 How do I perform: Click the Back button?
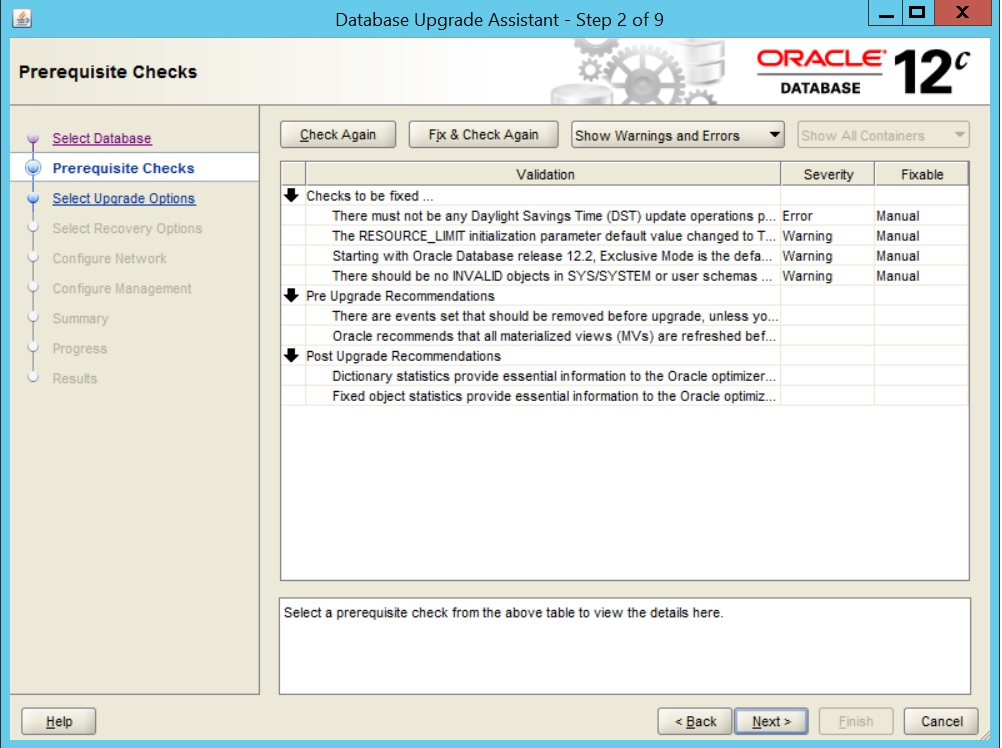click(695, 721)
